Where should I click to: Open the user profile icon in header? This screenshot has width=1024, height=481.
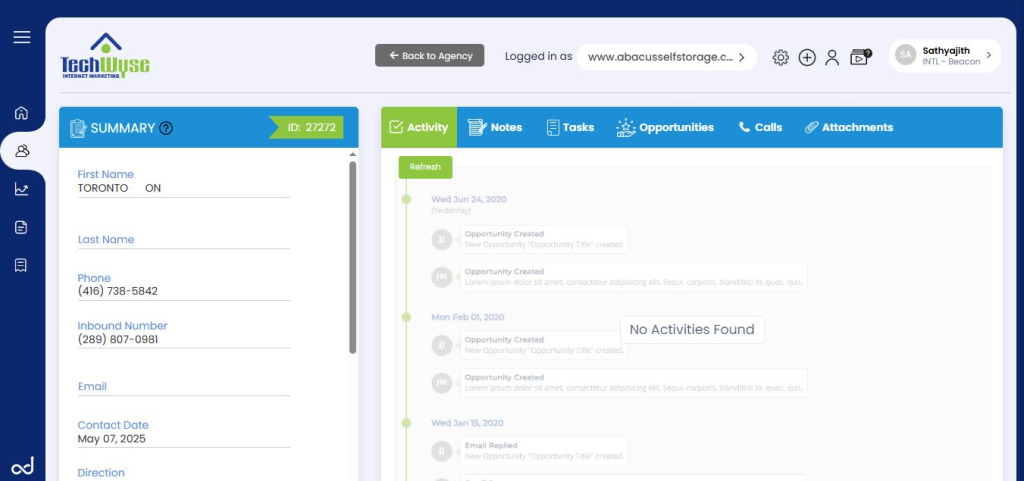(x=832, y=57)
